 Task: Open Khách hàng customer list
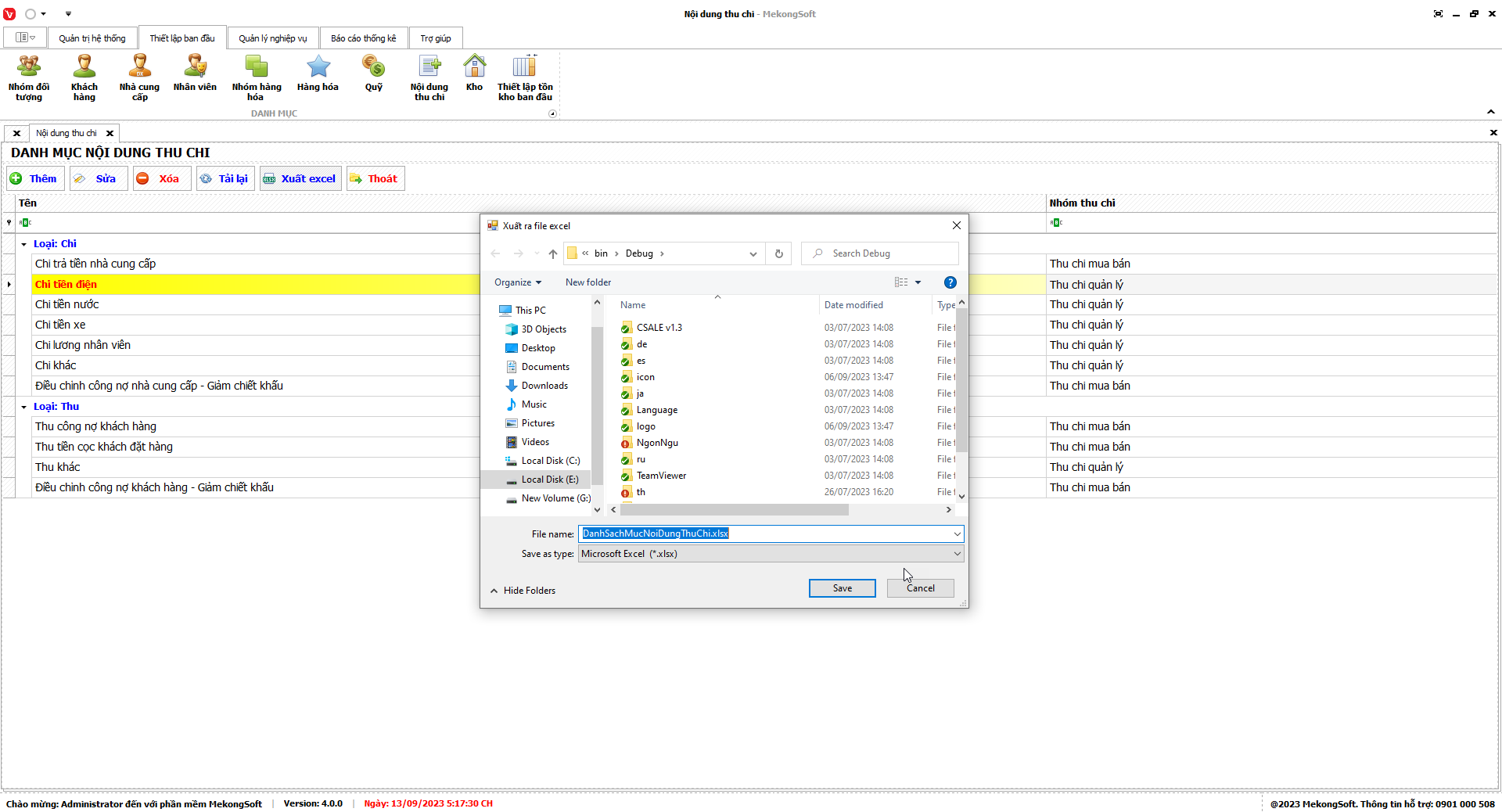(x=84, y=78)
